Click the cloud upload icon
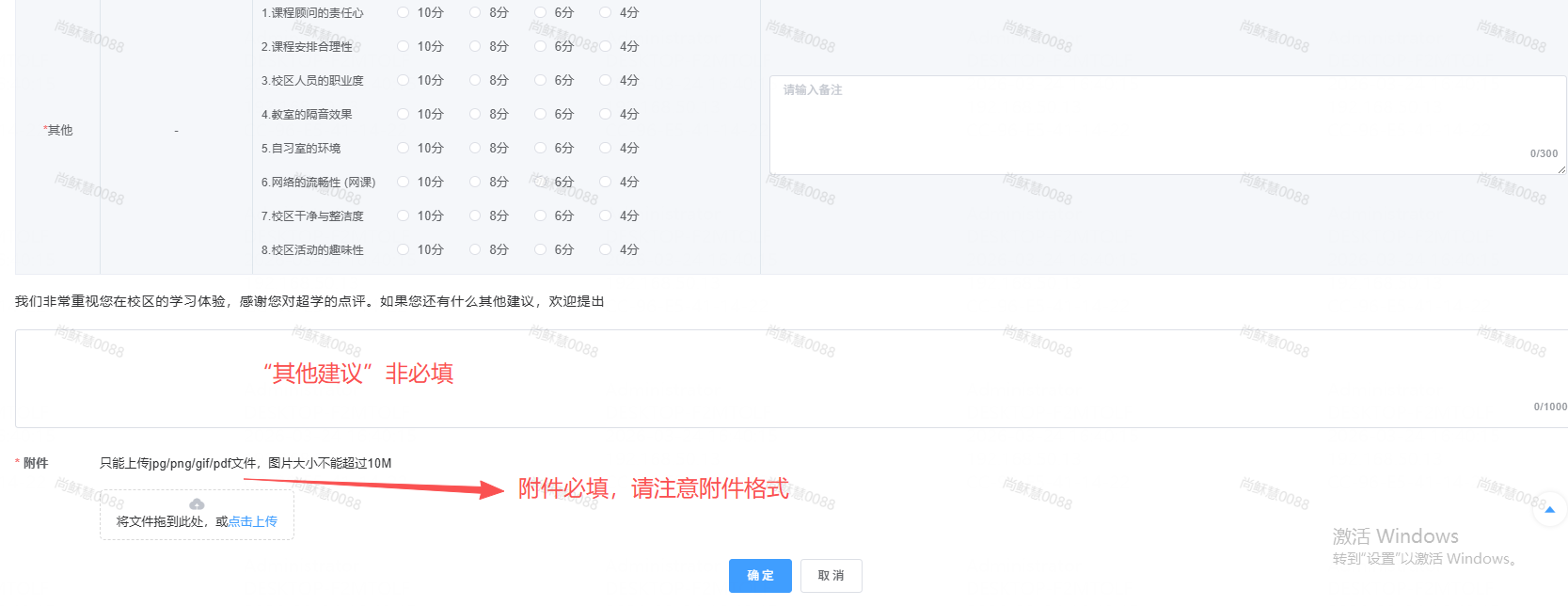Image resolution: width=1568 pixels, height=606 pixels. pos(197,504)
